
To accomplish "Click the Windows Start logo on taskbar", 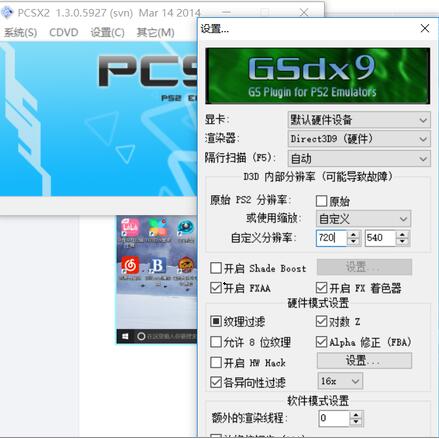I will 125,337.
